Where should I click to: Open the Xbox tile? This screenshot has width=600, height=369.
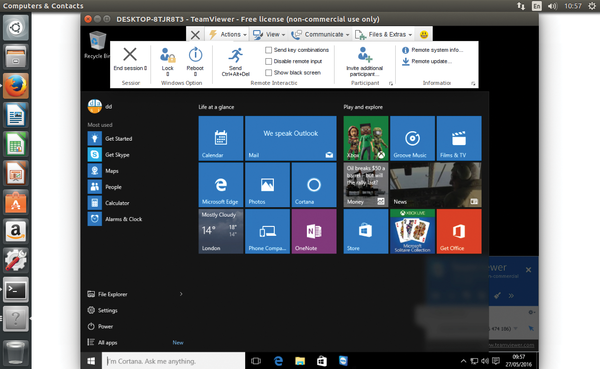click(366, 138)
